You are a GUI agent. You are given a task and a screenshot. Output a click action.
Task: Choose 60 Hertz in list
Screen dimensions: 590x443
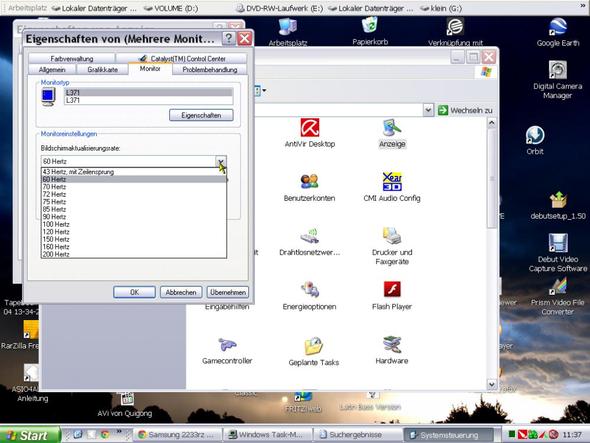tap(134, 180)
